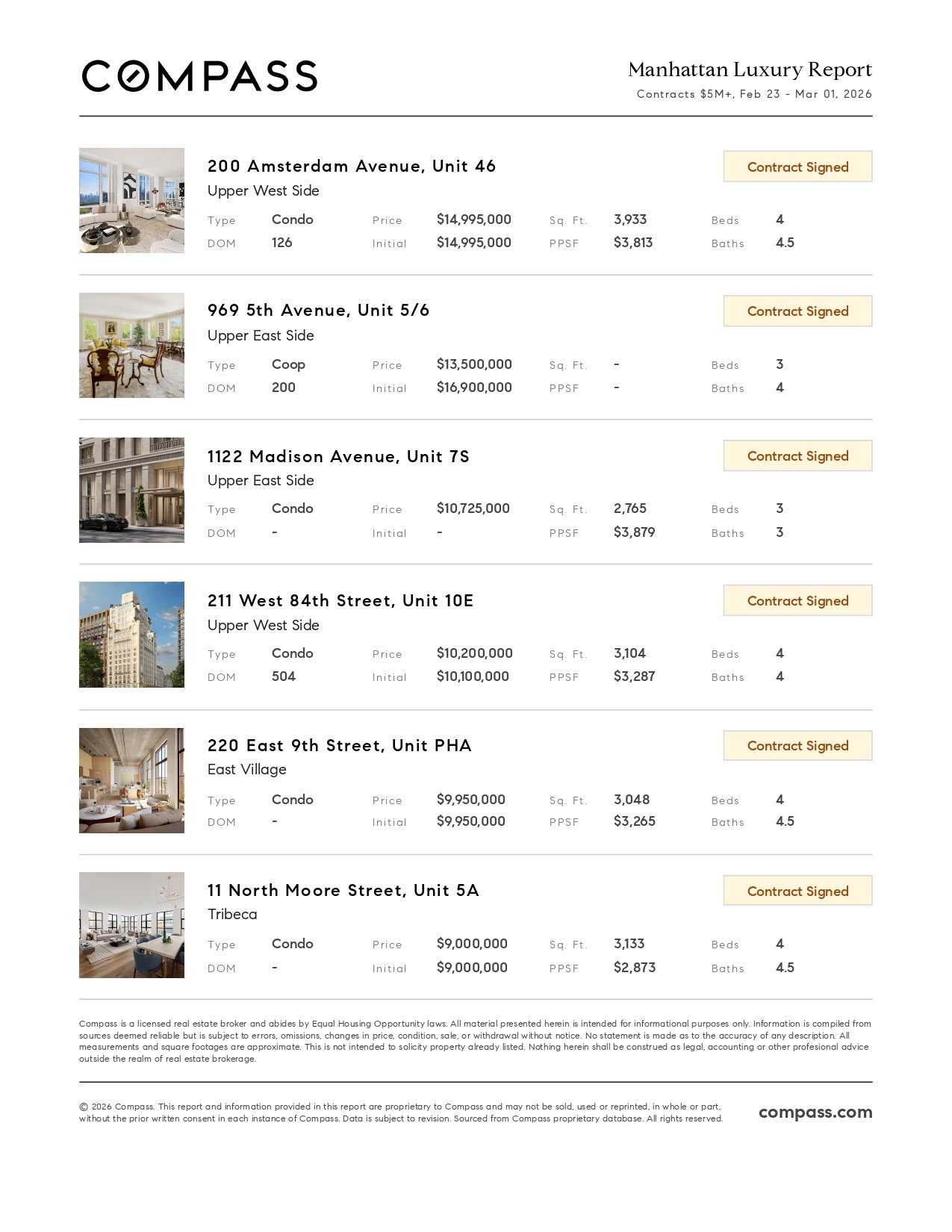The image size is (952, 1232).
Task: Open the 220 East 9th Street photo
Action: coord(131,780)
